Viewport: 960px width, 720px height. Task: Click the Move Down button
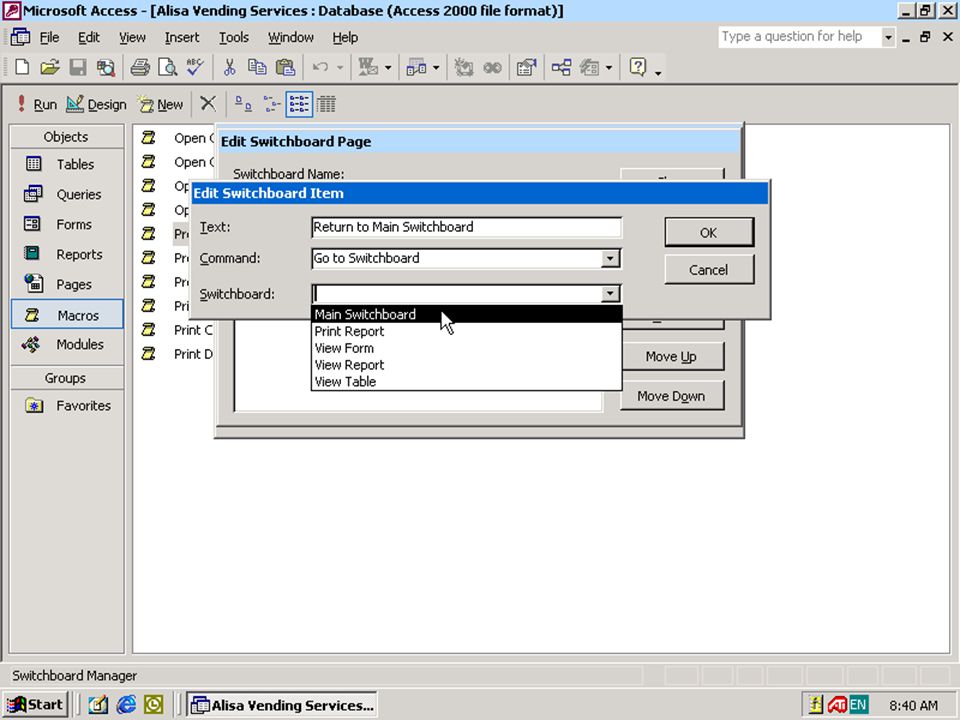672,396
